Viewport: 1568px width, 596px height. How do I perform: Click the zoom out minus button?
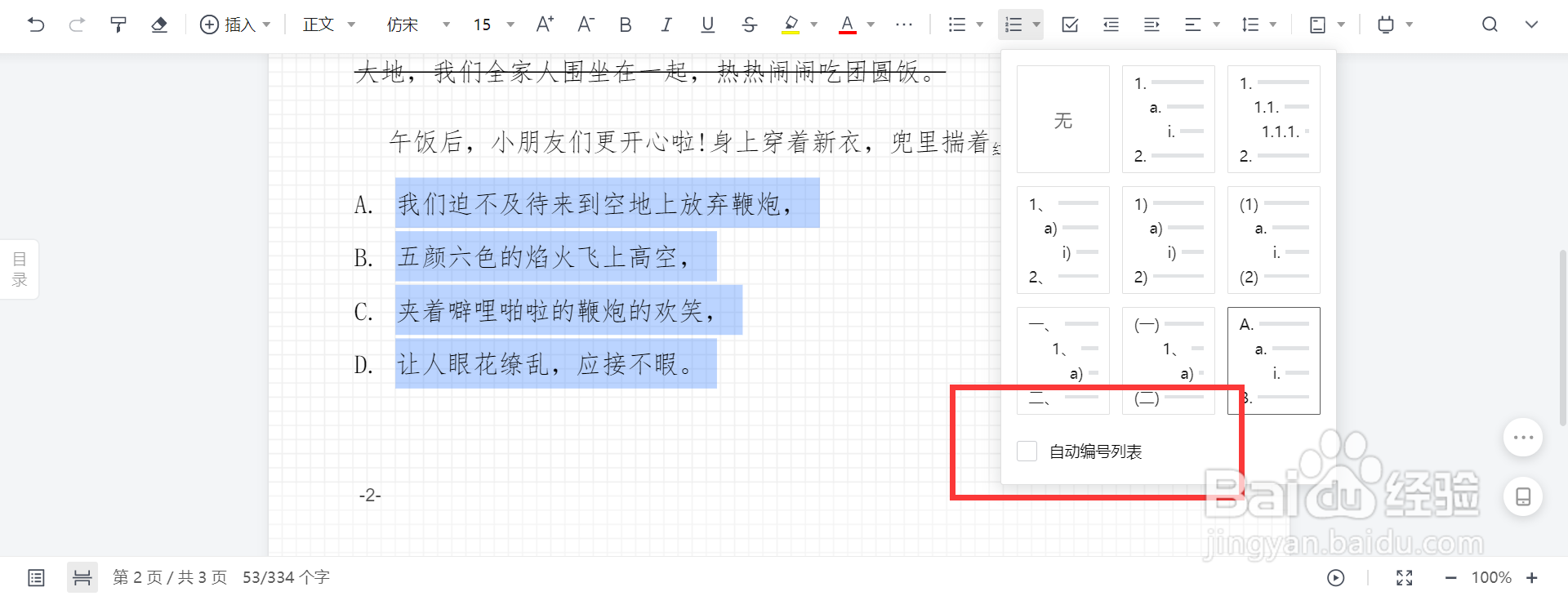1450,578
